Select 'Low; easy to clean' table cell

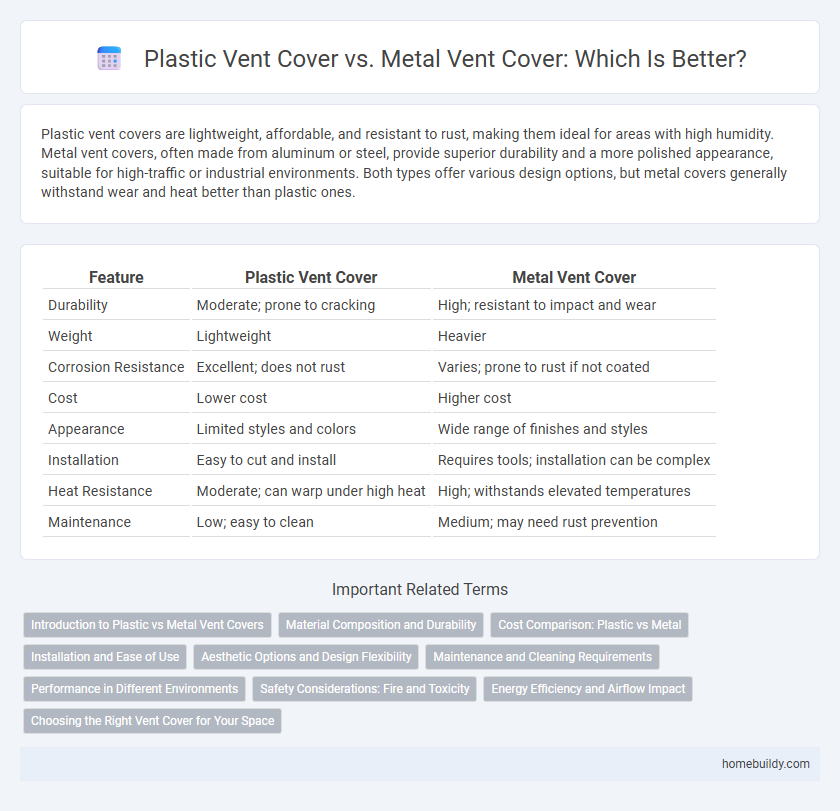click(255, 522)
